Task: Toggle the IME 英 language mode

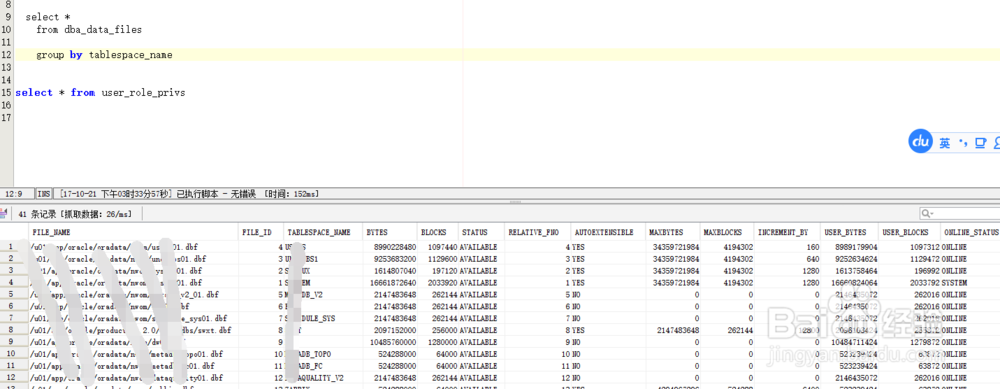Action: click(x=945, y=143)
